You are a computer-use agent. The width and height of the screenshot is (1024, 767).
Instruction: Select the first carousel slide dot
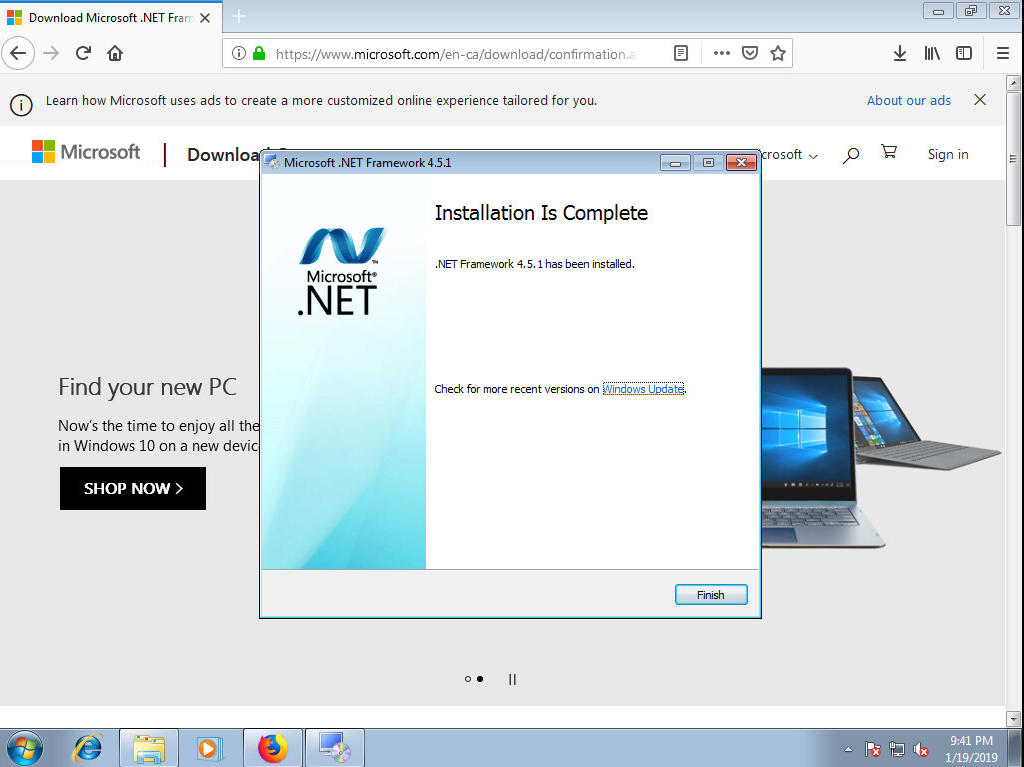[468, 679]
